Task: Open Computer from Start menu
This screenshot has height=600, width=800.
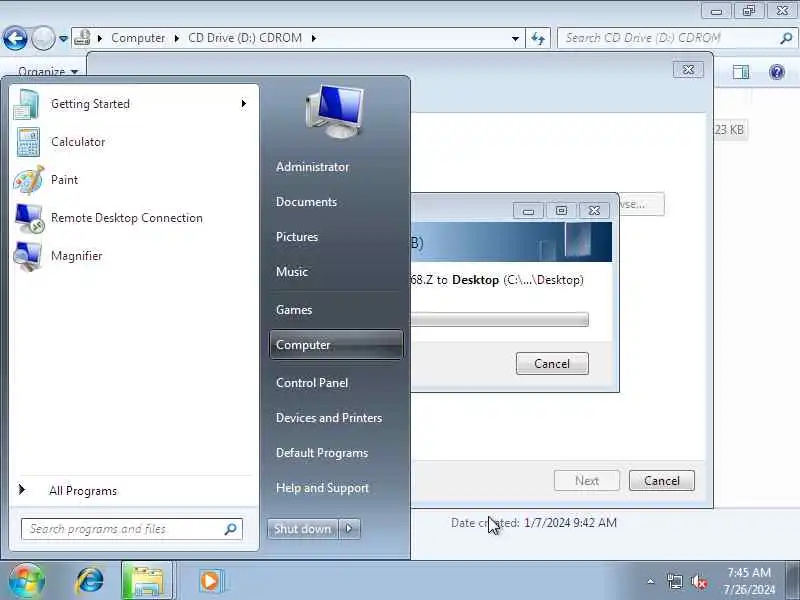Action: click(x=336, y=345)
